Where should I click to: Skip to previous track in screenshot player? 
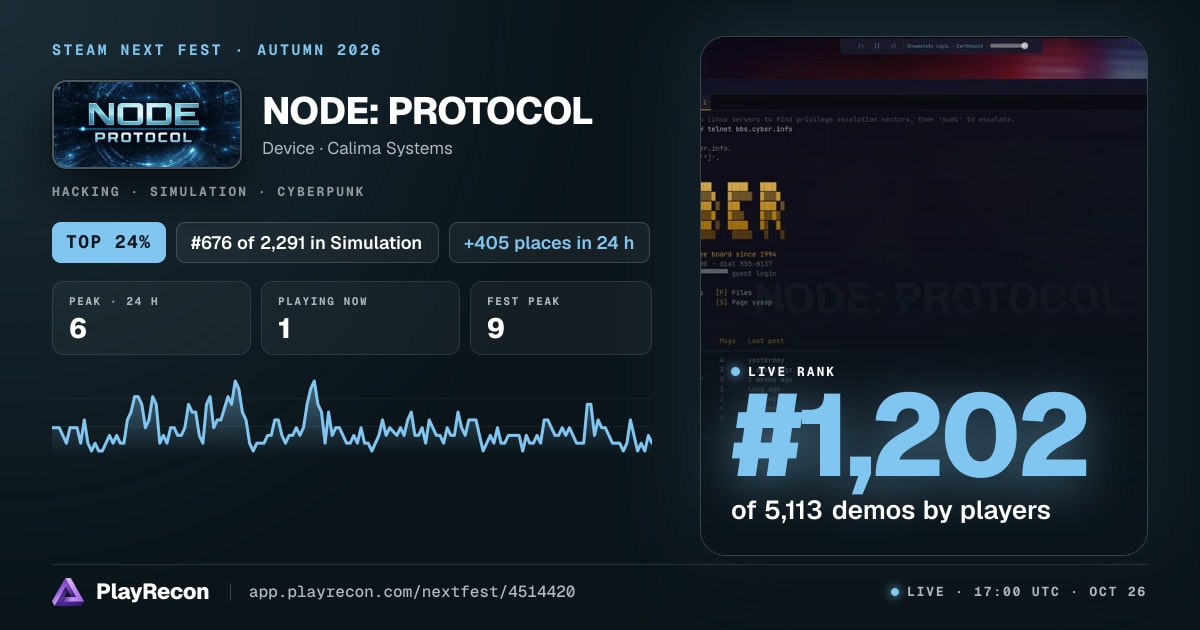pos(861,45)
